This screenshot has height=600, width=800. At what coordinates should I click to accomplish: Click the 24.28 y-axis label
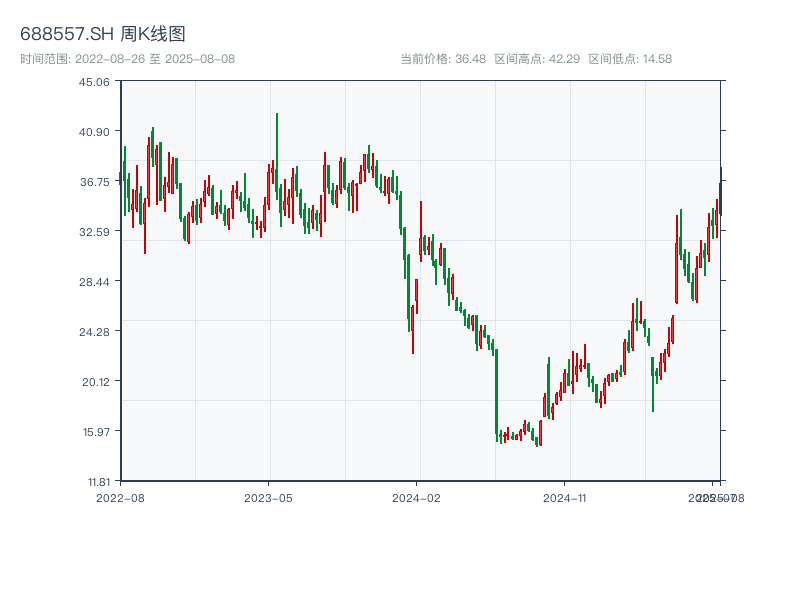point(94,332)
